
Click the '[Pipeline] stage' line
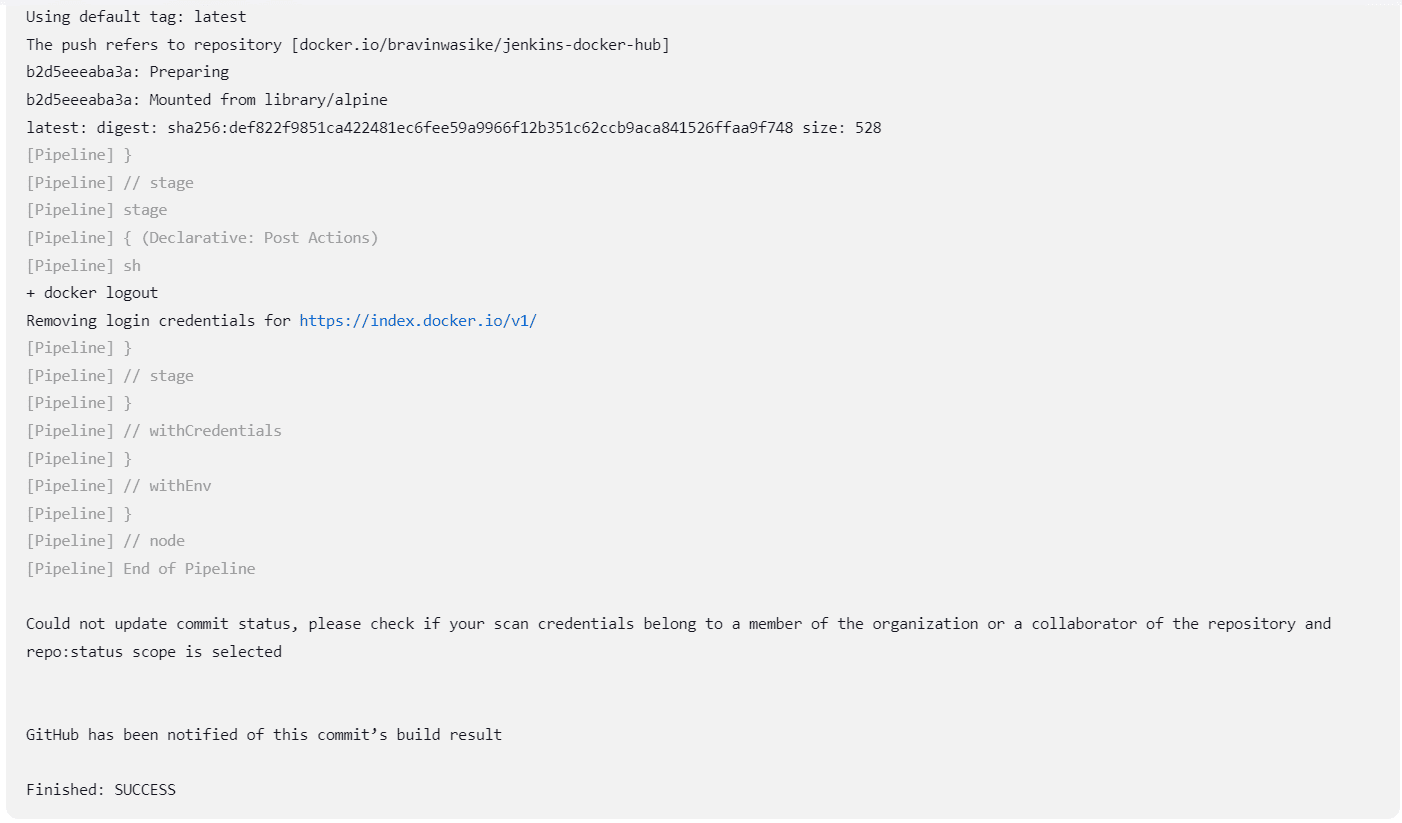(x=97, y=210)
